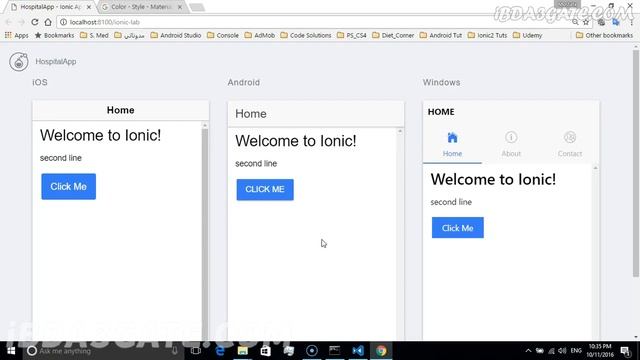Select the Contact icon in Windows preview

point(570,138)
